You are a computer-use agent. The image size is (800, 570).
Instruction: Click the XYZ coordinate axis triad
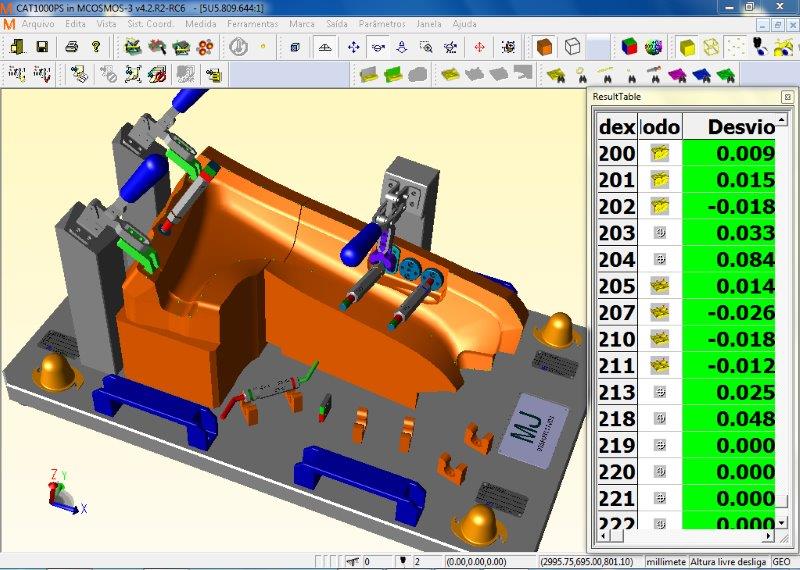click(67, 491)
